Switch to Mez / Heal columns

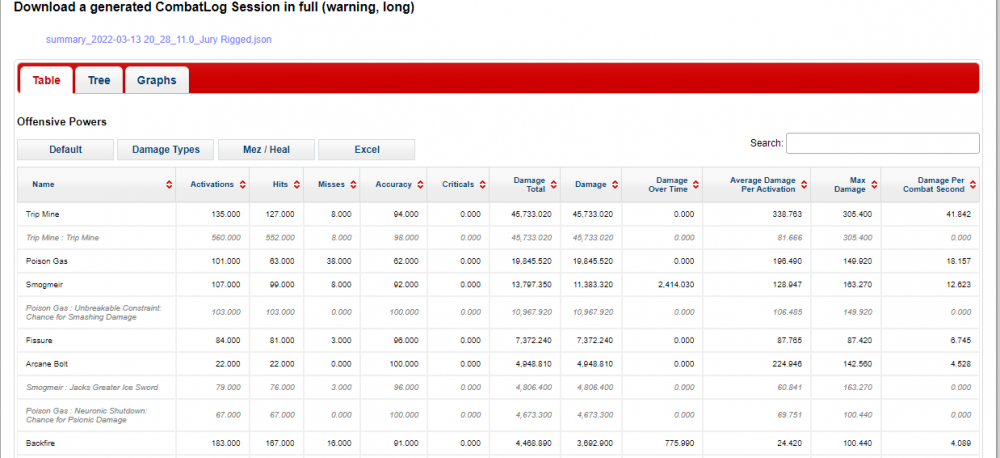[266, 150]
